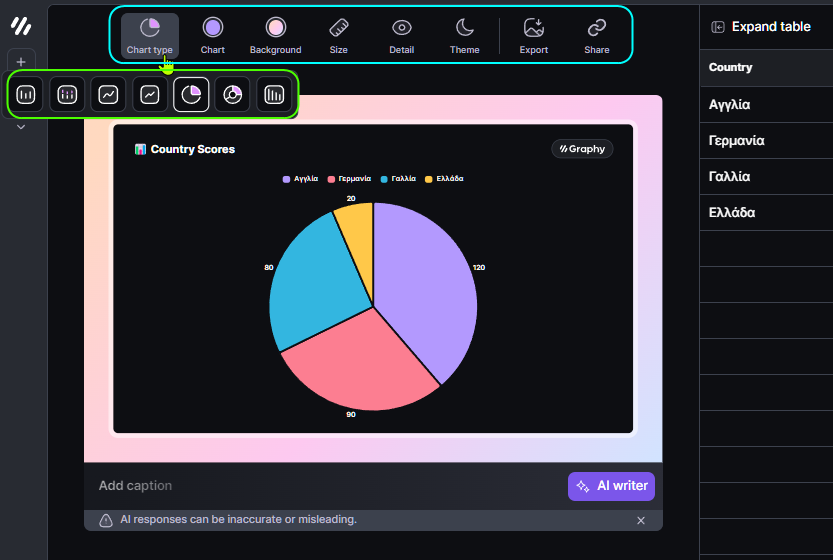Click the AI responses can be inaccurate notice
This screenshot has width=833, height=560.
click(238, 520)
